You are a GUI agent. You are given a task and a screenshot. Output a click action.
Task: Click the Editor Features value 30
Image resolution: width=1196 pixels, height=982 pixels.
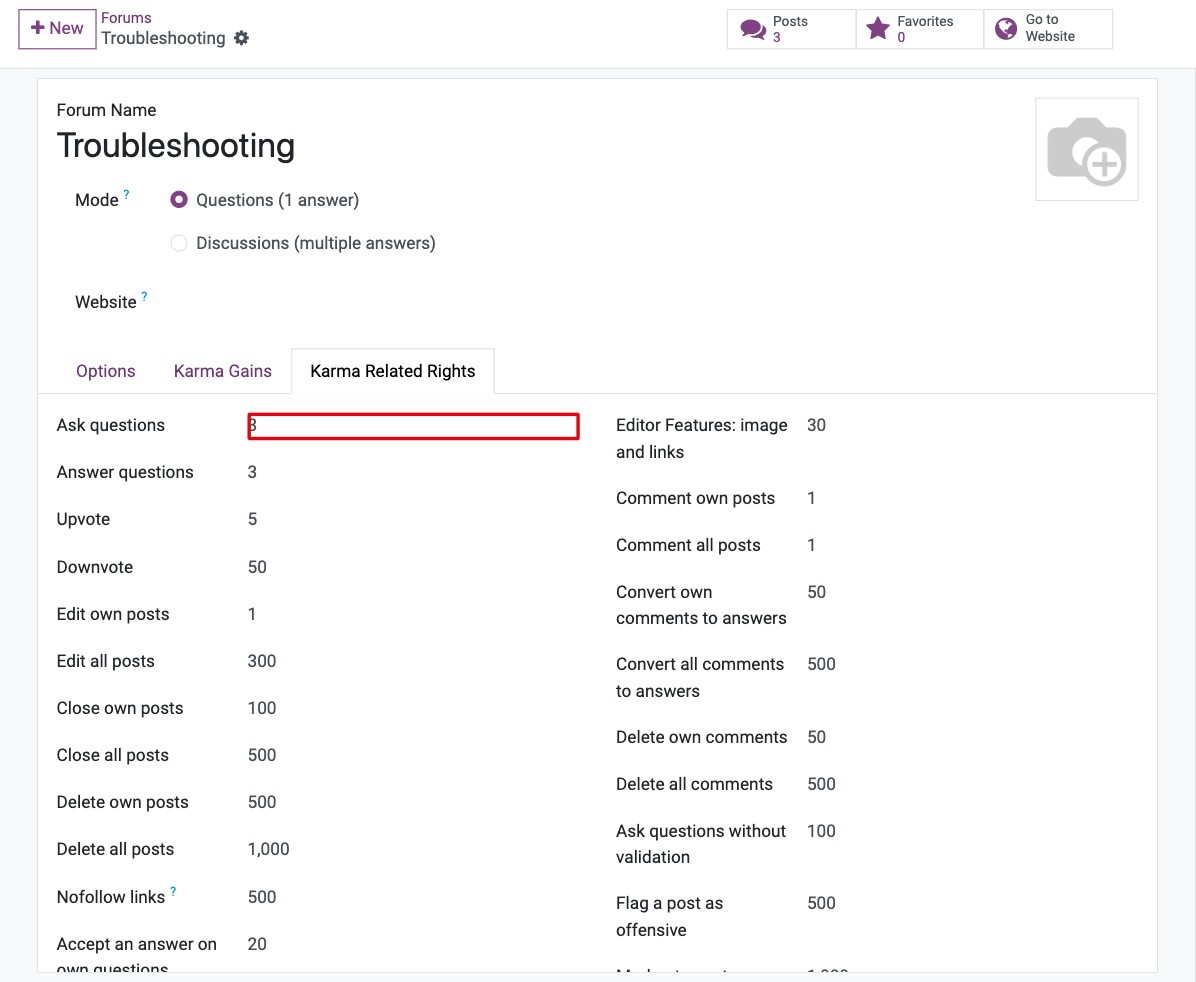click(x=816, y=426)
